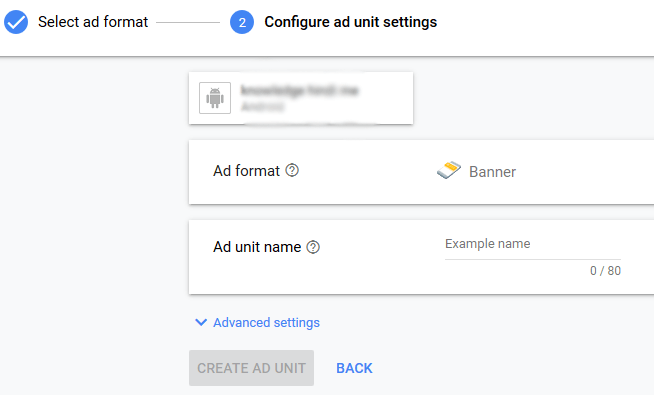This screenshot has height=395, width=654.
Task: Click the 'Banner' format text
Action: point(493,171)
